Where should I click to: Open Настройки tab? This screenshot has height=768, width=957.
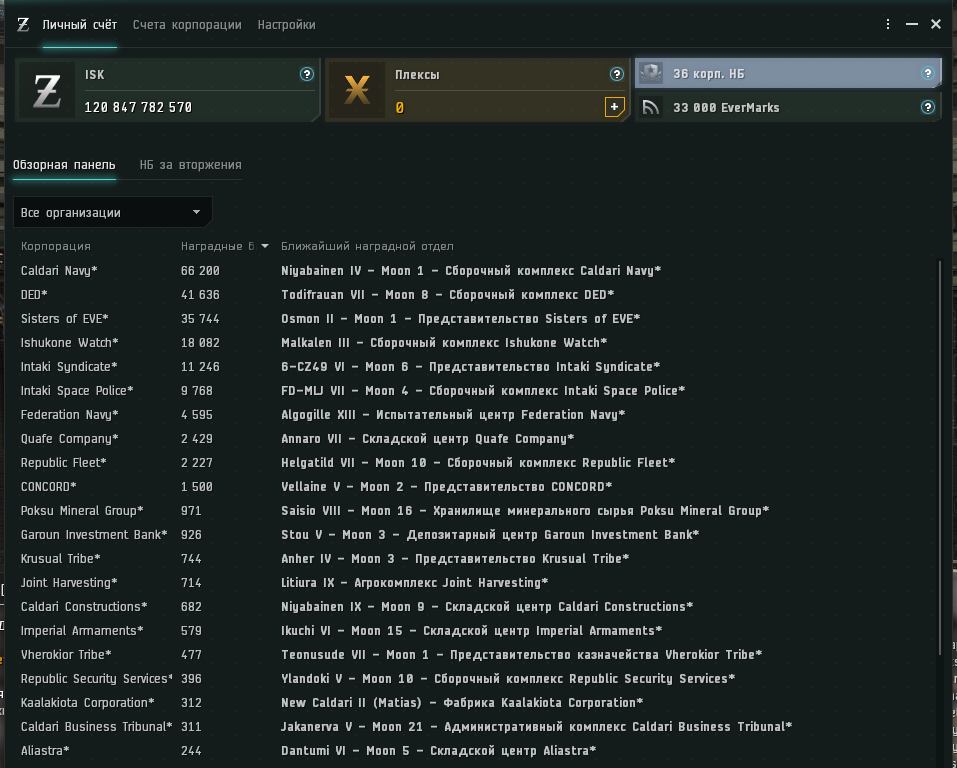[x=286, y=25]
